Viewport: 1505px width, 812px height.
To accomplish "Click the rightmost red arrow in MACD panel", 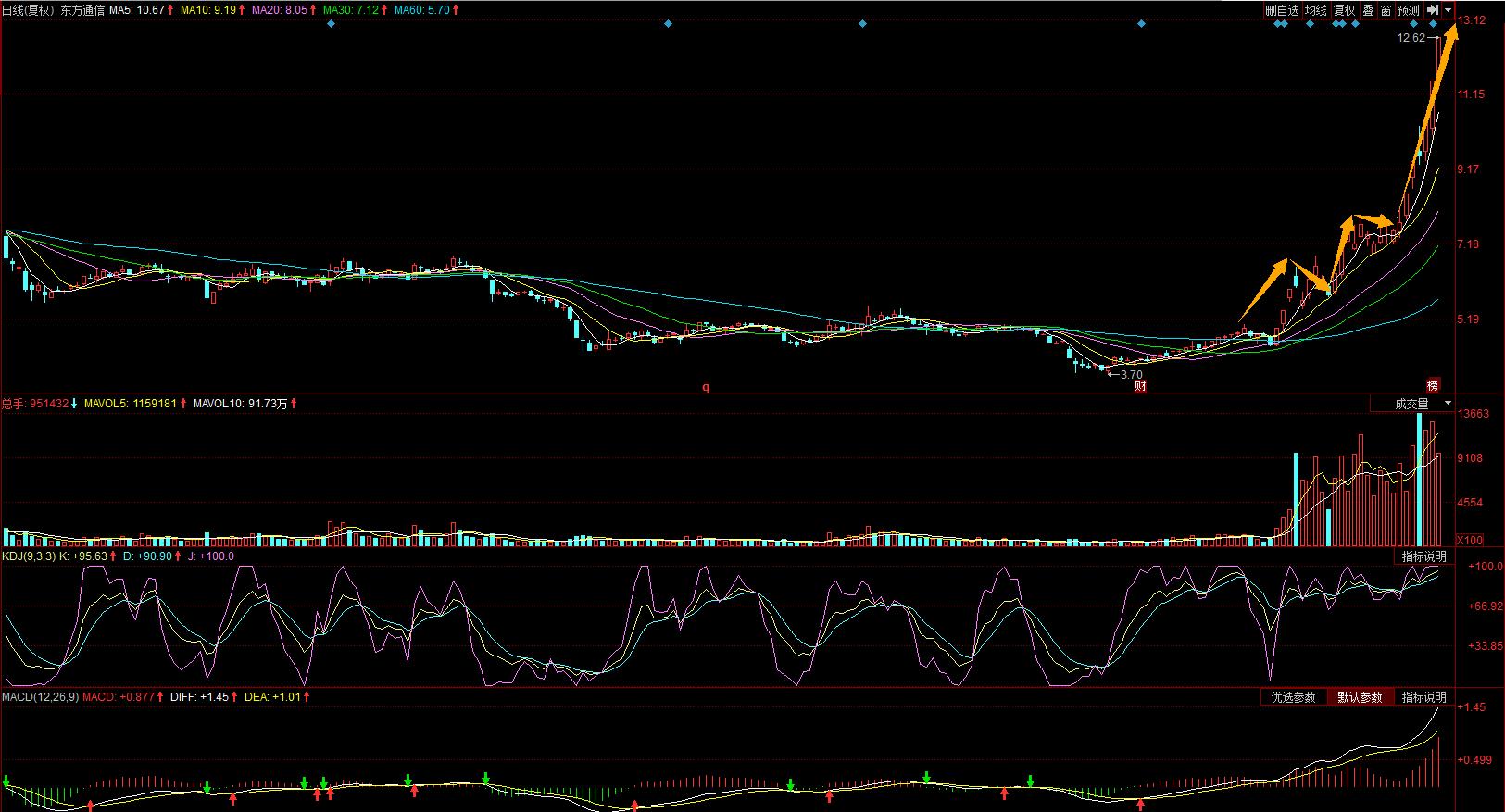I will pyautogui.click(x=1140, y=805).
